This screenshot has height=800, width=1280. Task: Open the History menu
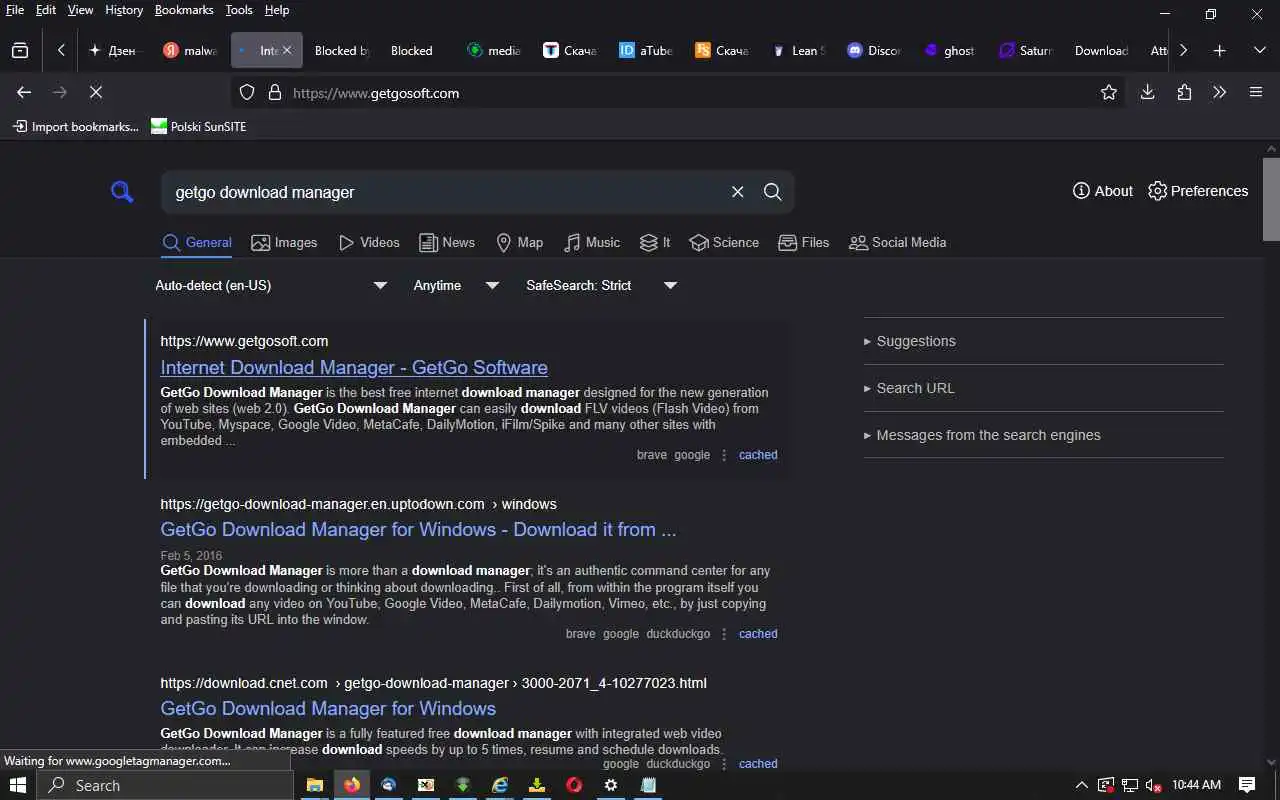tap(124, 10)
